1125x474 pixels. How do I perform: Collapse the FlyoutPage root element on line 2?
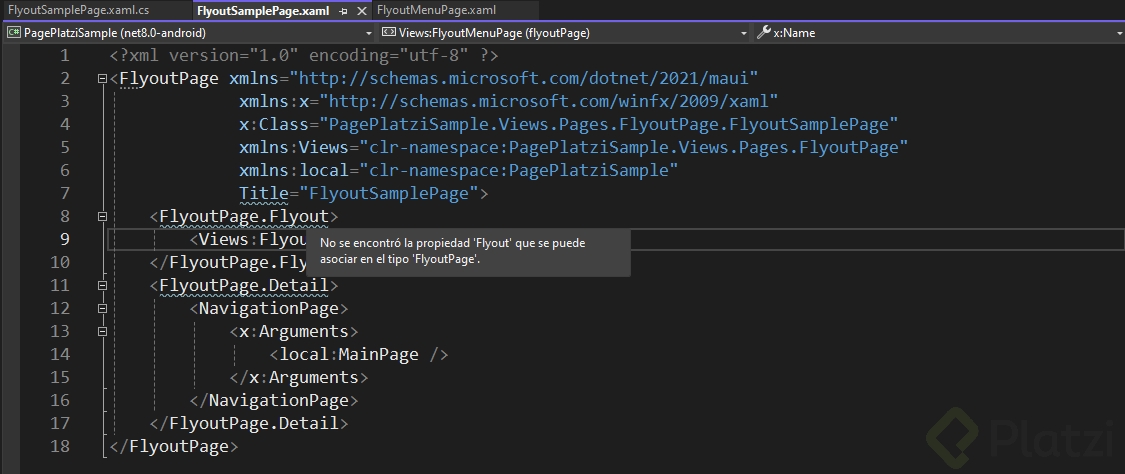[x=102, y=79]
